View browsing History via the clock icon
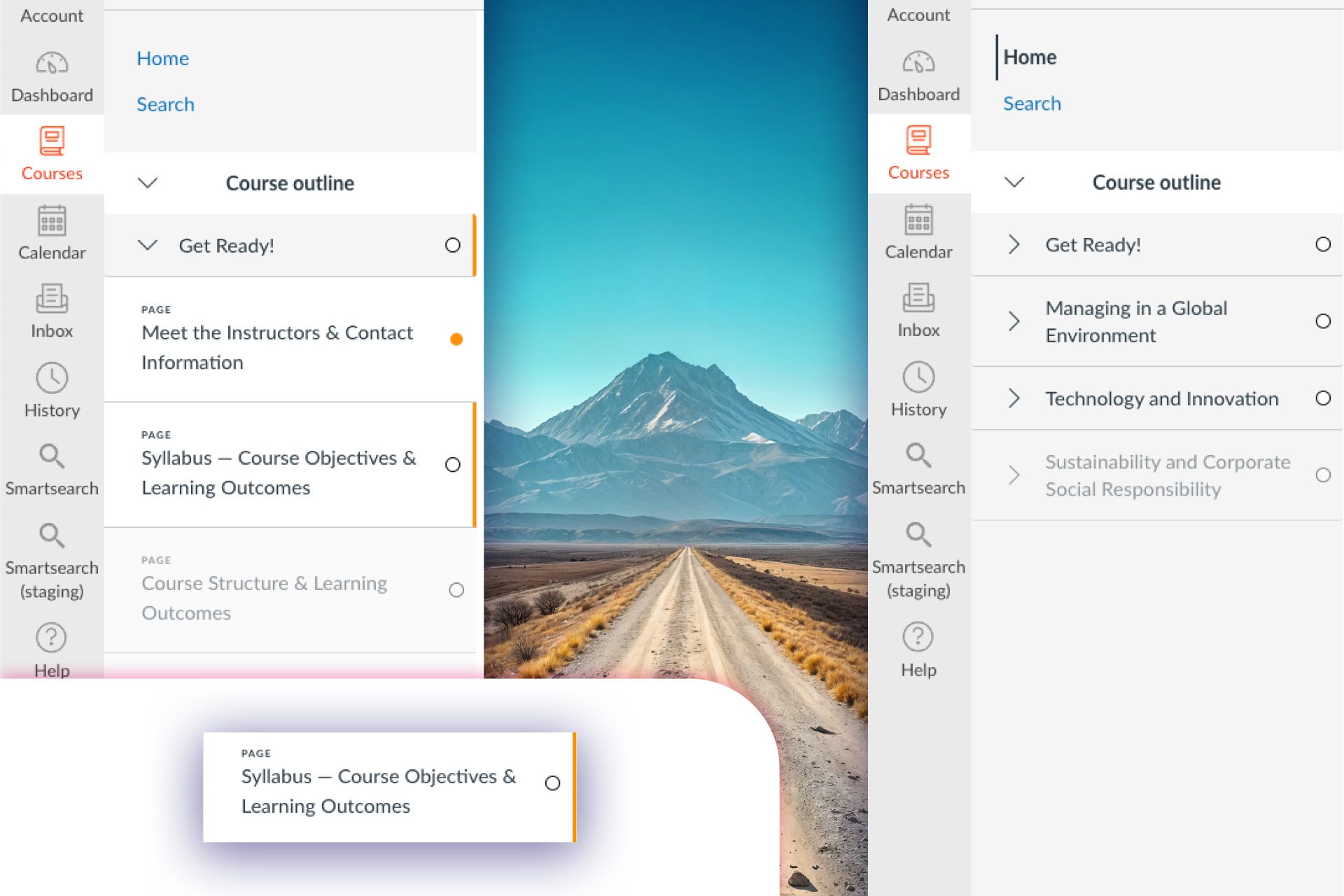Screen dimensions: 1344x896 51,391
